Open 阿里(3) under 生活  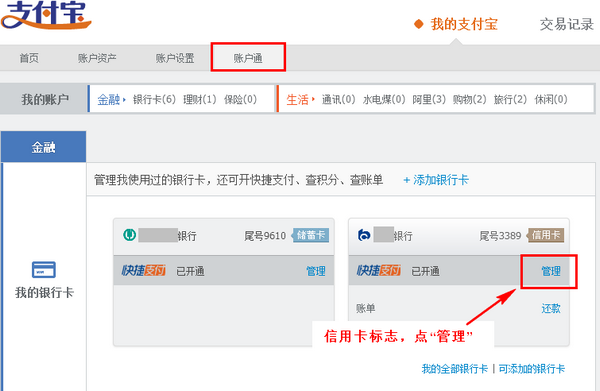[429, 99]
